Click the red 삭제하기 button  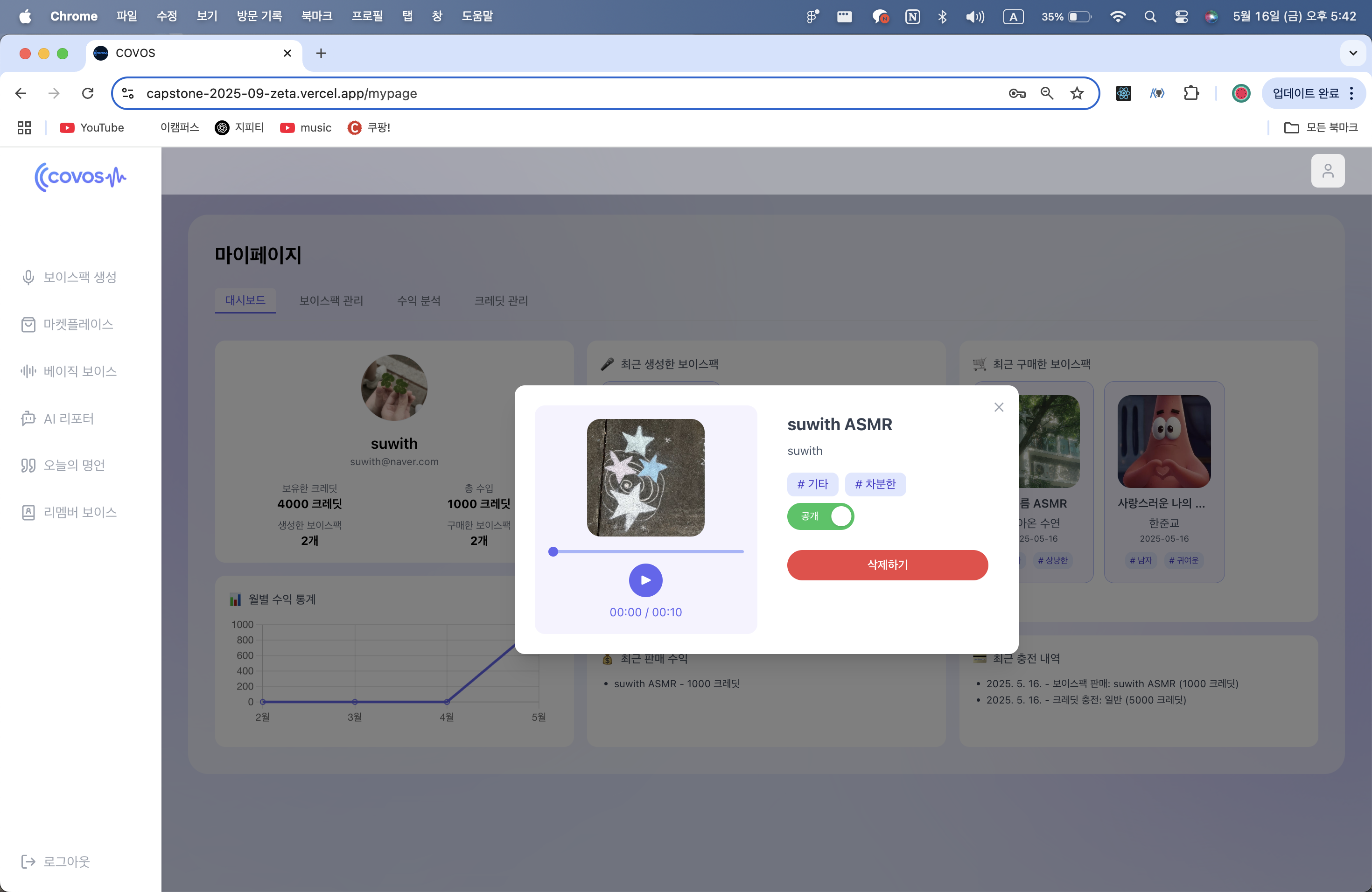coord(887,564)
